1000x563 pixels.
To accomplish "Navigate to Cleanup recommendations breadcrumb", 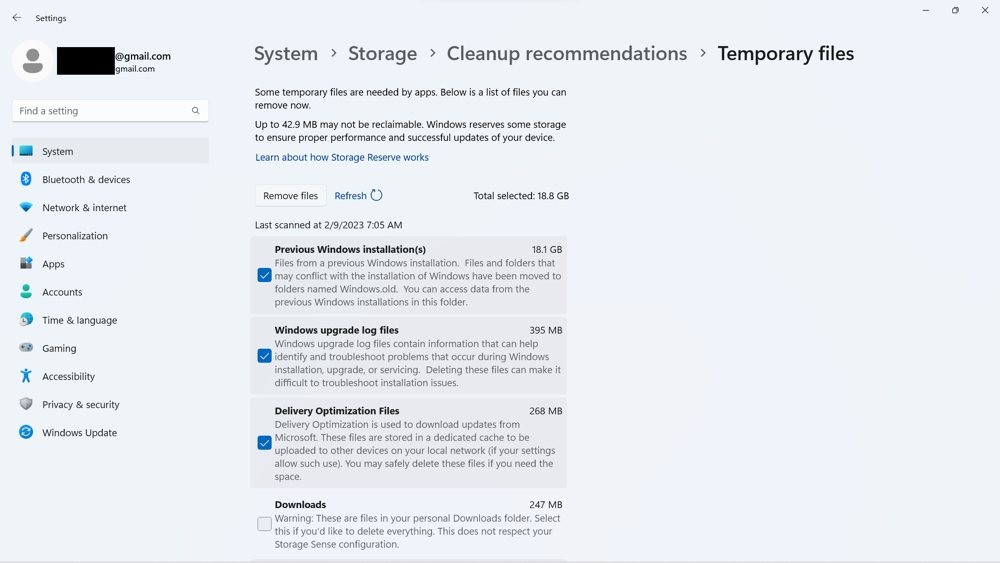I will (566, 54).
